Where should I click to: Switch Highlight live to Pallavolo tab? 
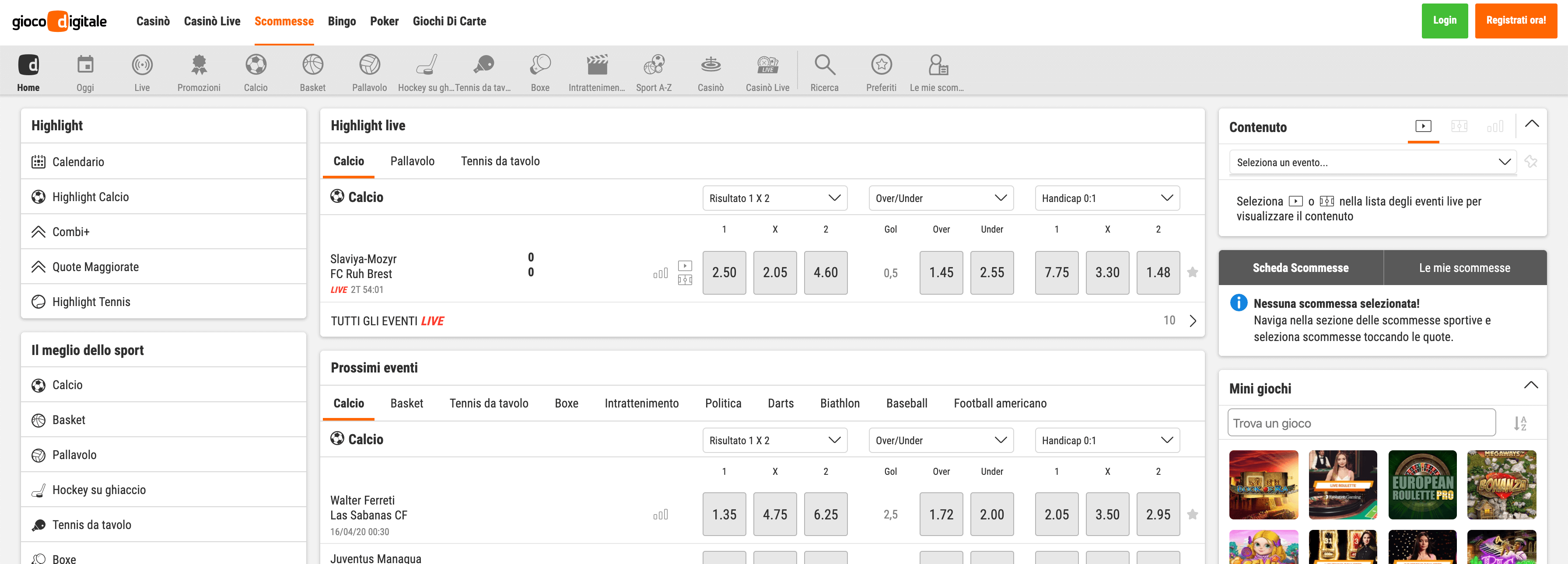(x=412, y=161)
